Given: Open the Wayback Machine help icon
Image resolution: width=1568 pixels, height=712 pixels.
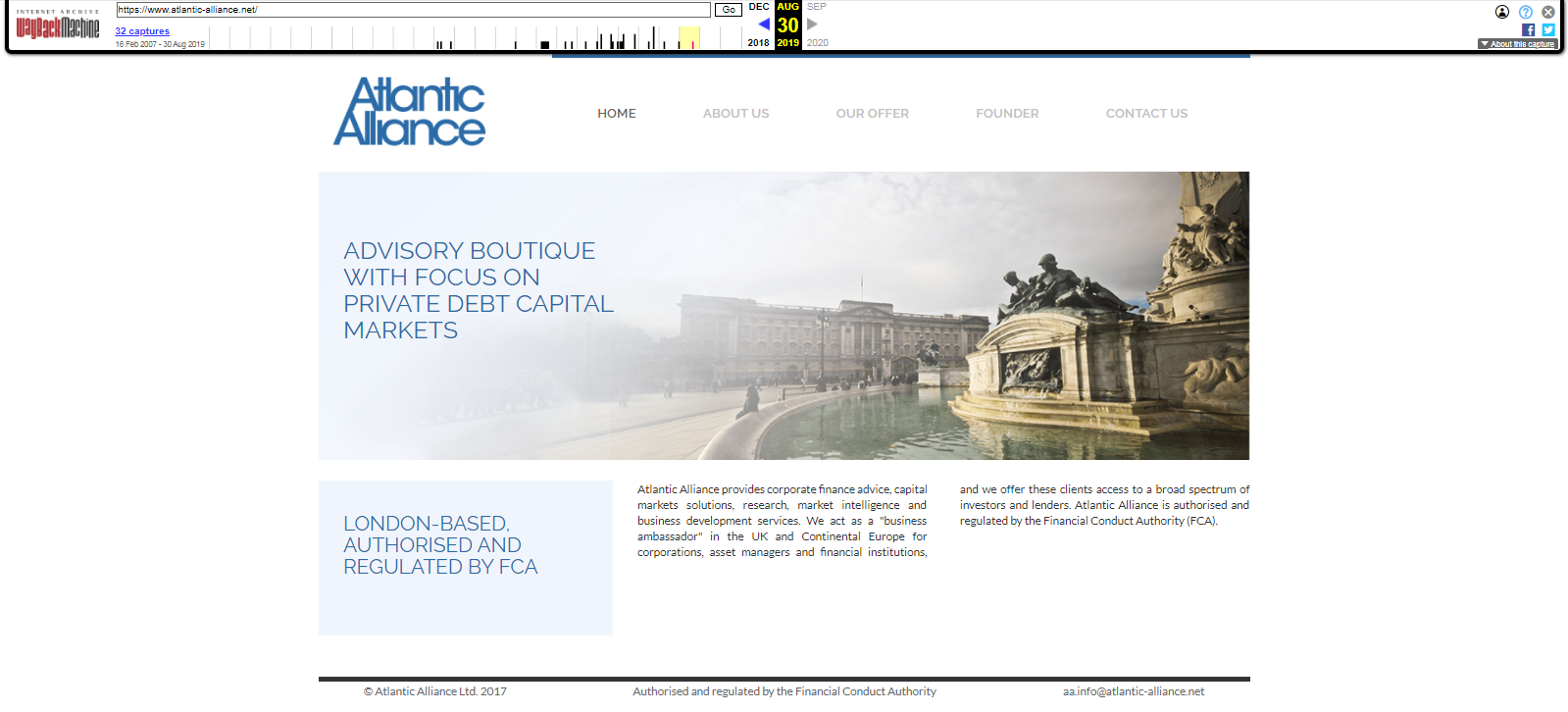Looking at the screenshot, I should tap(1525, 12).
